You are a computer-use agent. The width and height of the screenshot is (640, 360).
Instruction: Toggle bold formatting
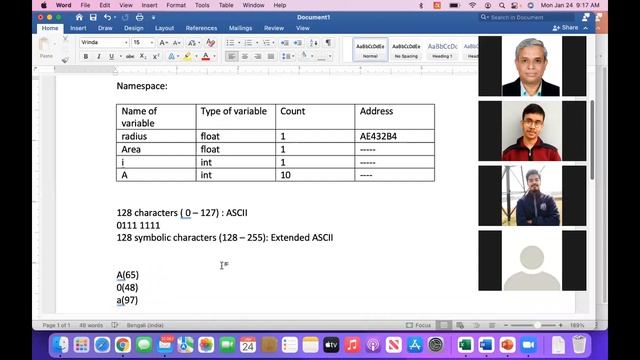tap(86, 56)
